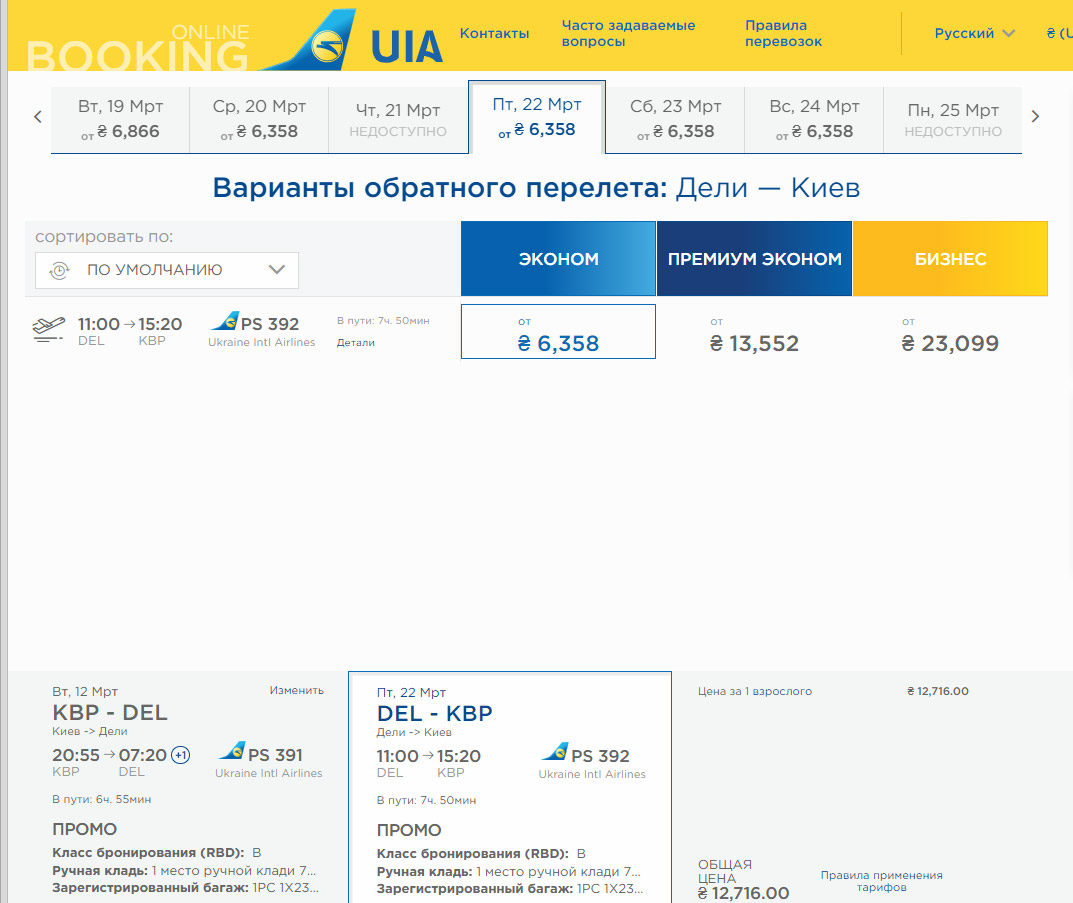Open the ₴ currency selector
The image size is (1073, 903).
point(1059,34)
